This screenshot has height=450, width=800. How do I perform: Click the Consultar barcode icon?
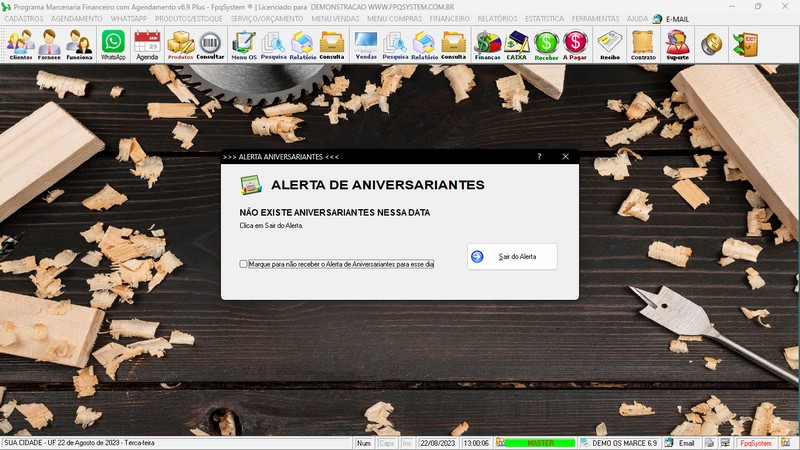210,44
